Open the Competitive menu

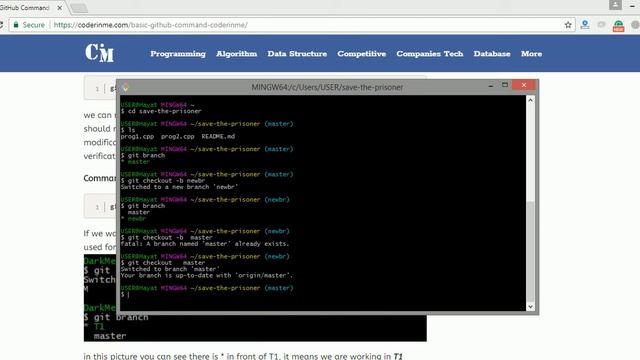tap(362, 53)
